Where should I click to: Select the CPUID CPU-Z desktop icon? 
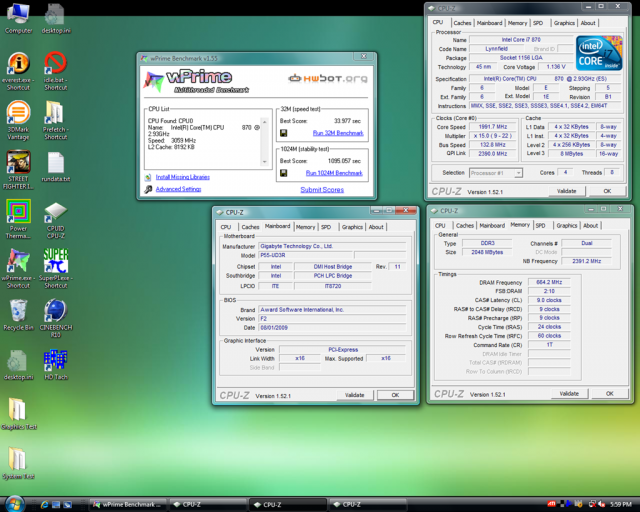56,220
